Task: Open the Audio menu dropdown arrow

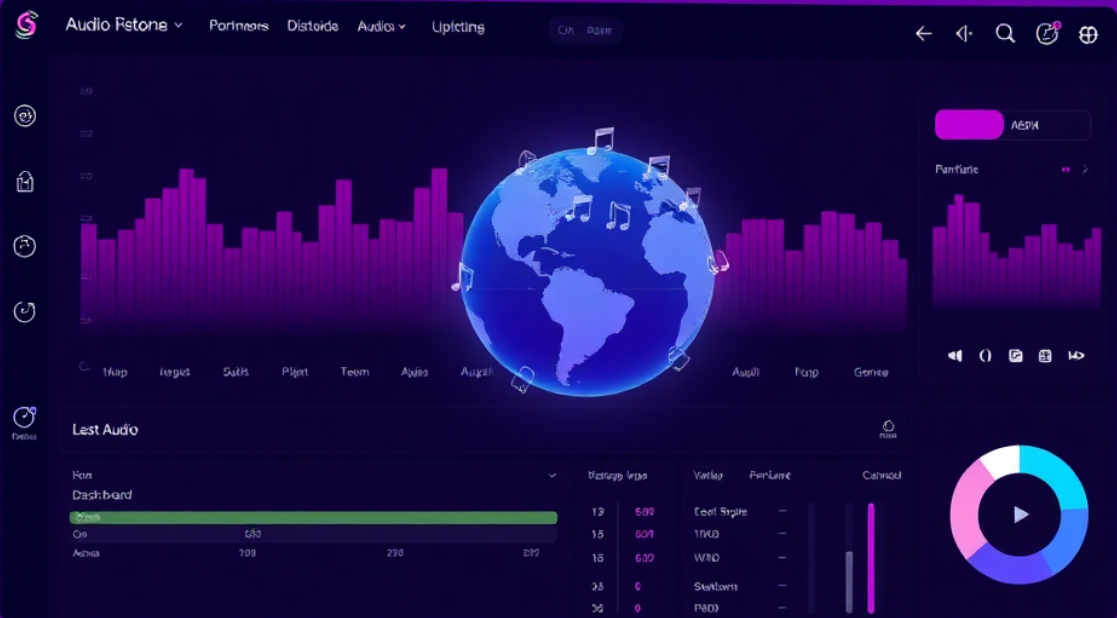Action: (402, 27)
